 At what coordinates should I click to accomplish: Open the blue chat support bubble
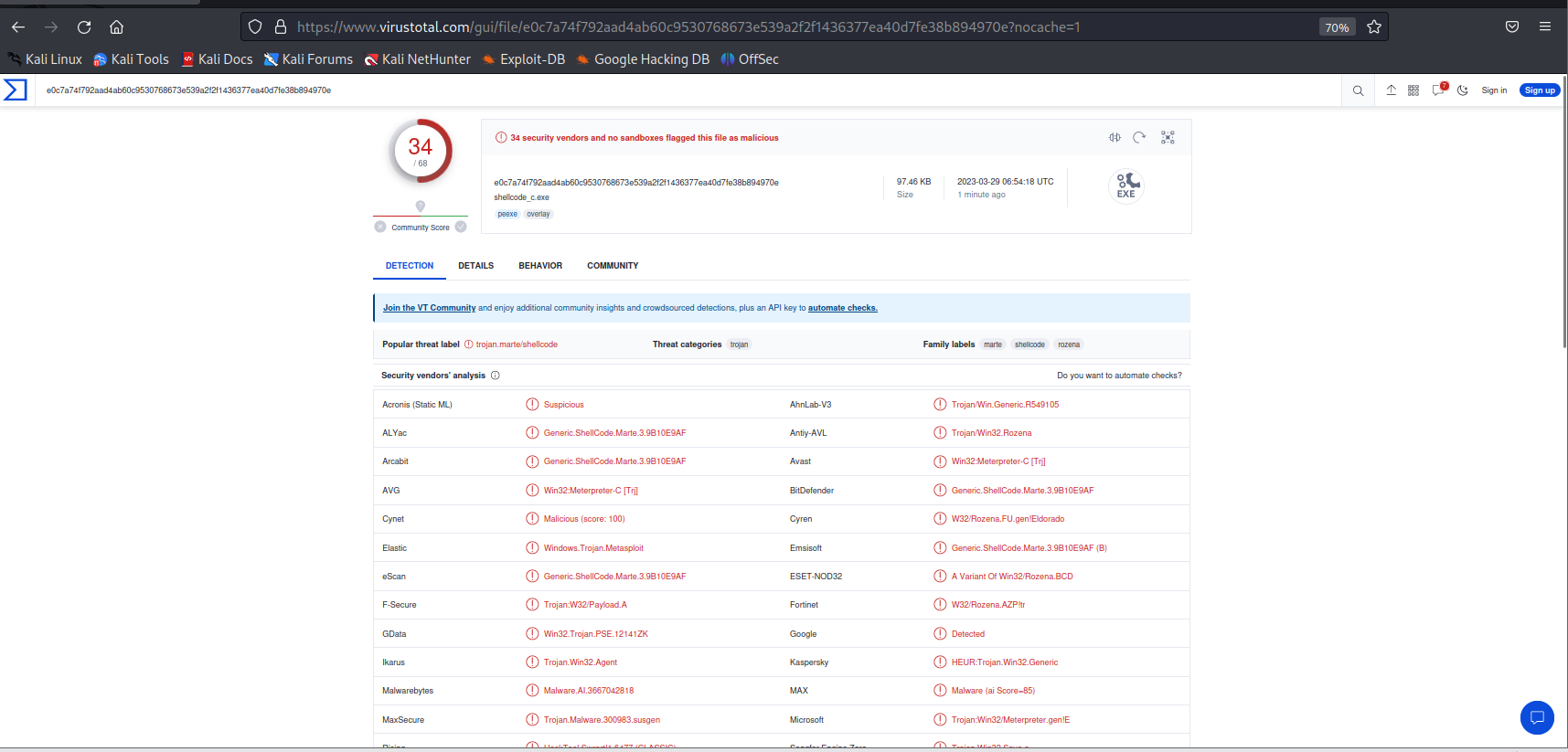point(1537,717)
